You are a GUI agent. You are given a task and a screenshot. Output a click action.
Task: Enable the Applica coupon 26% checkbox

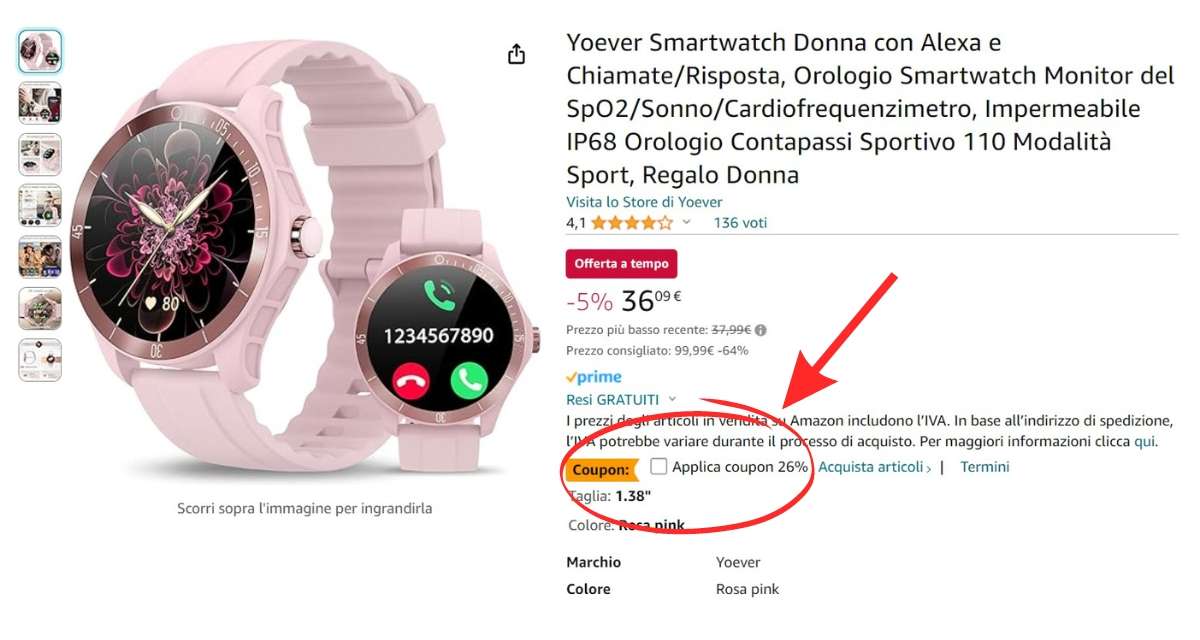(658, 466)
